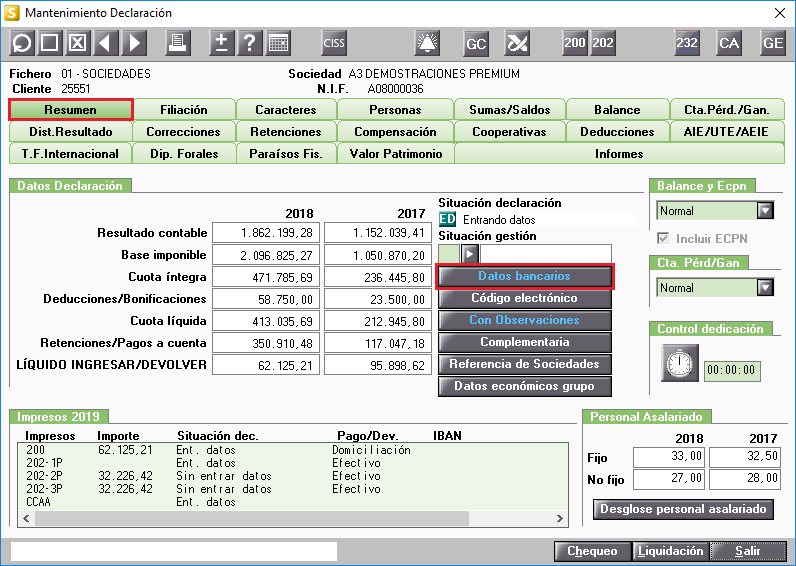This screenshot has height=566, width=796.
Task: Click the empty square toolbar icon
Action: click(x=49, y=43)
